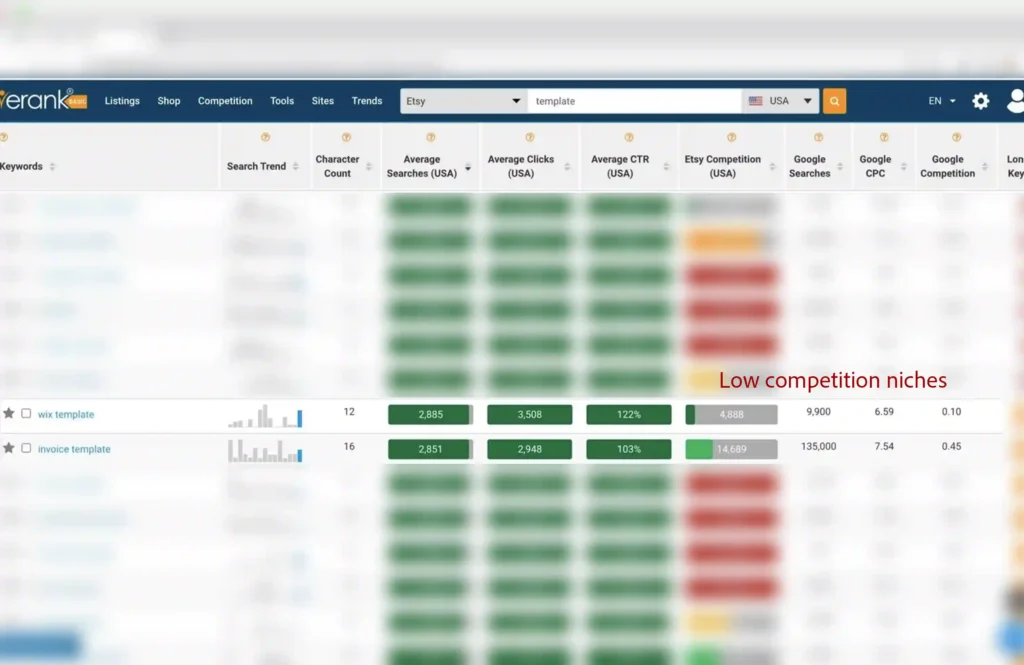
Task: Star the invoice template keyword
Action: [9, 449]
